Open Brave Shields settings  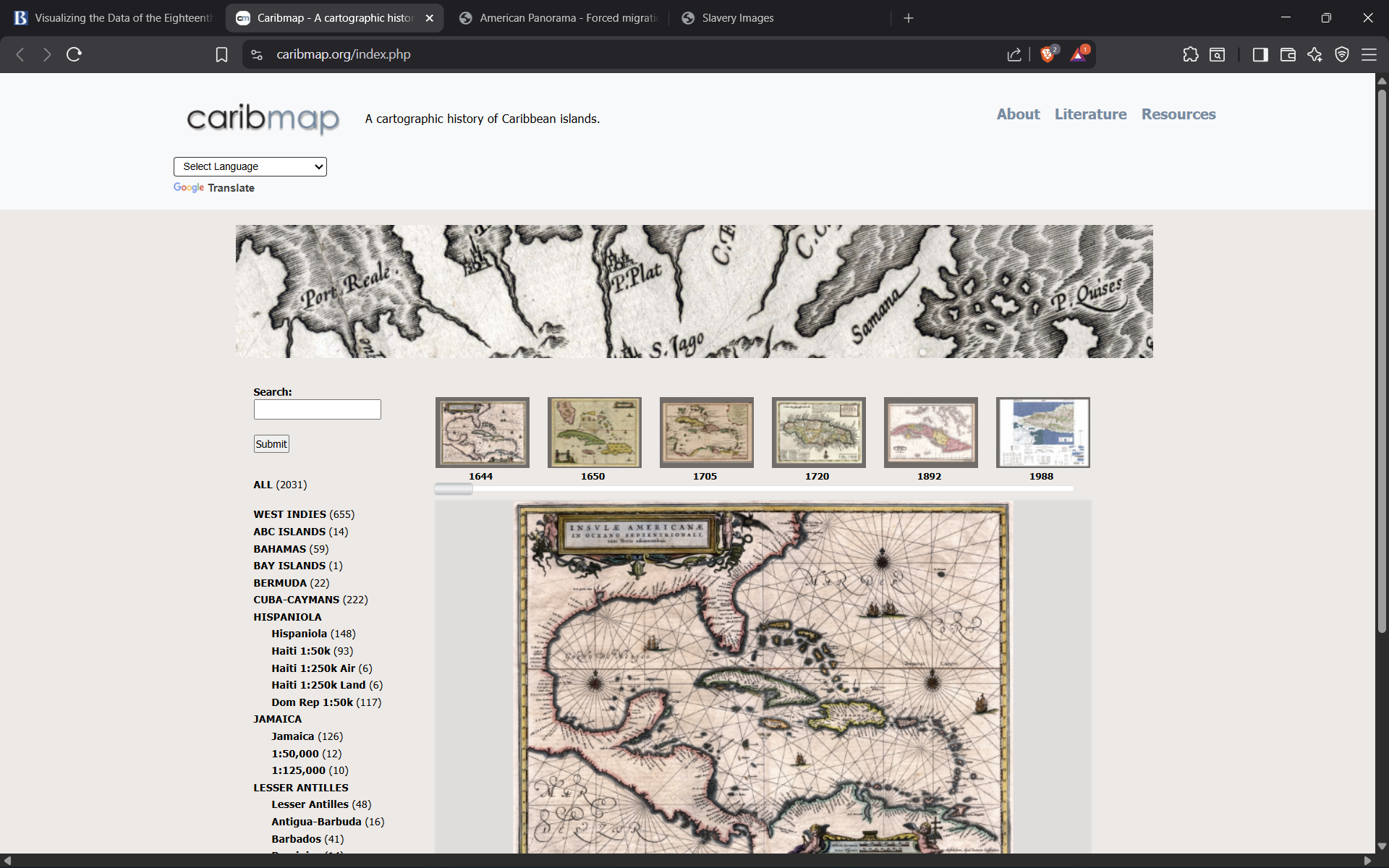[x=1048, y=54]
